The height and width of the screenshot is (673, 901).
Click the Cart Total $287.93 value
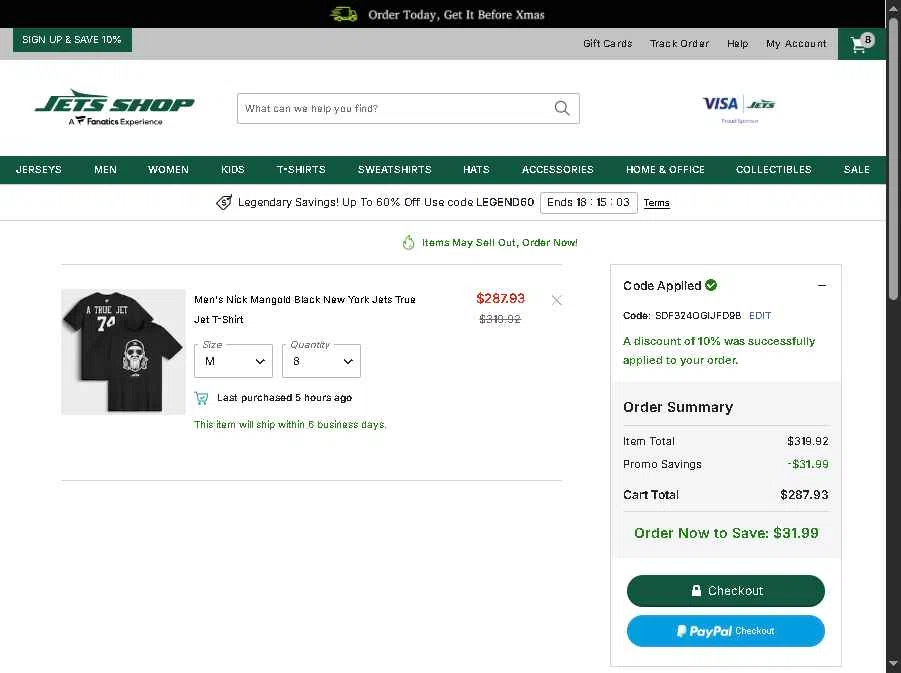pos(804,495)
